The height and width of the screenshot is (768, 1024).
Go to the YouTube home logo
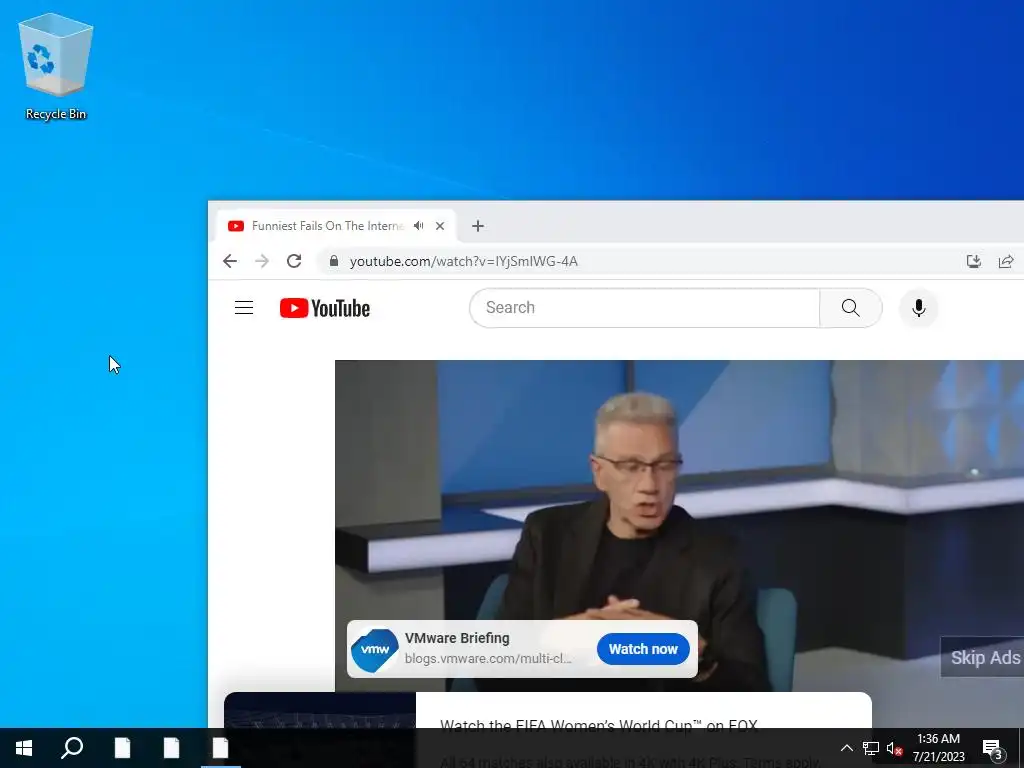pyautogui.click(x=325, y=308)
